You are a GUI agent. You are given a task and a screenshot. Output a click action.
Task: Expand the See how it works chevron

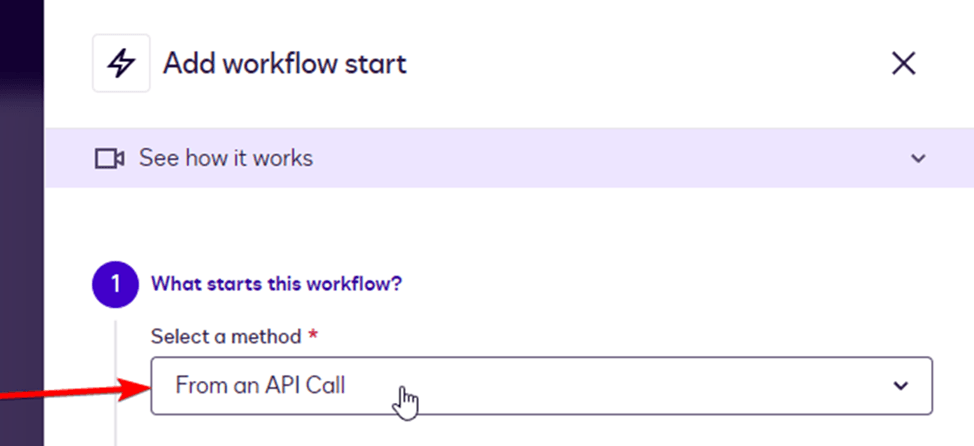918,158
